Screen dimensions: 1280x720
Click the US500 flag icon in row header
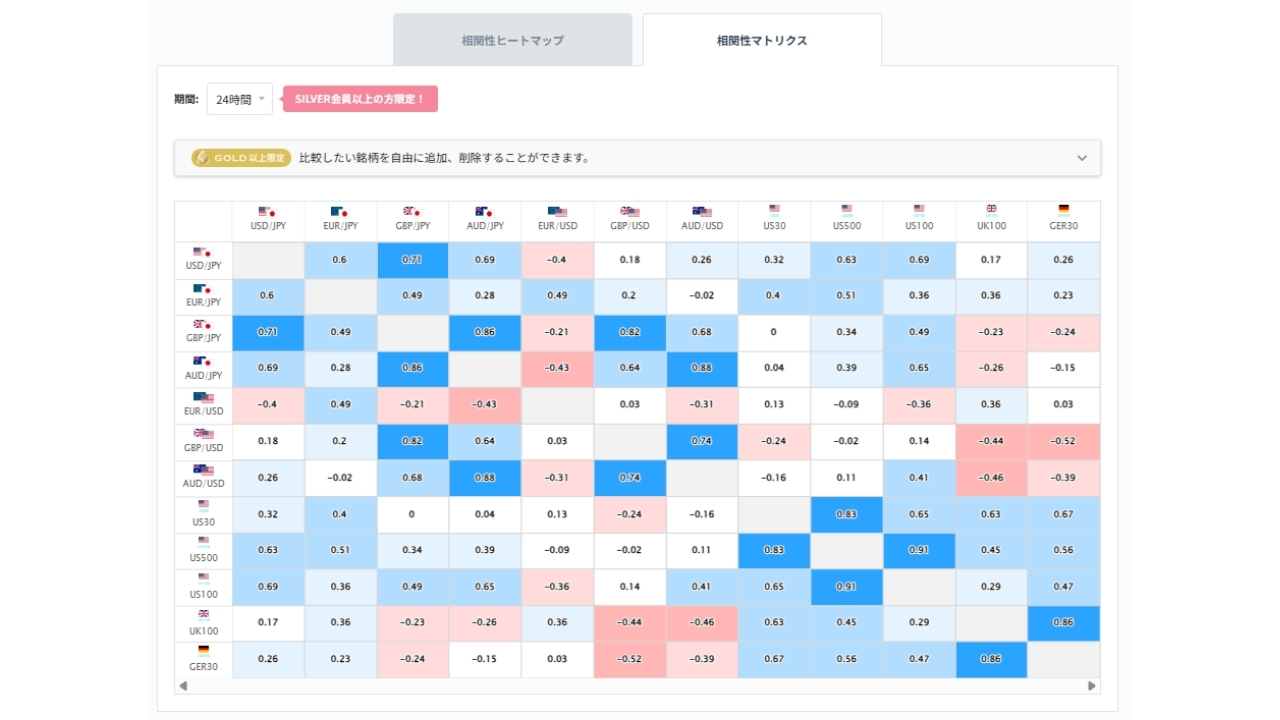203,542
